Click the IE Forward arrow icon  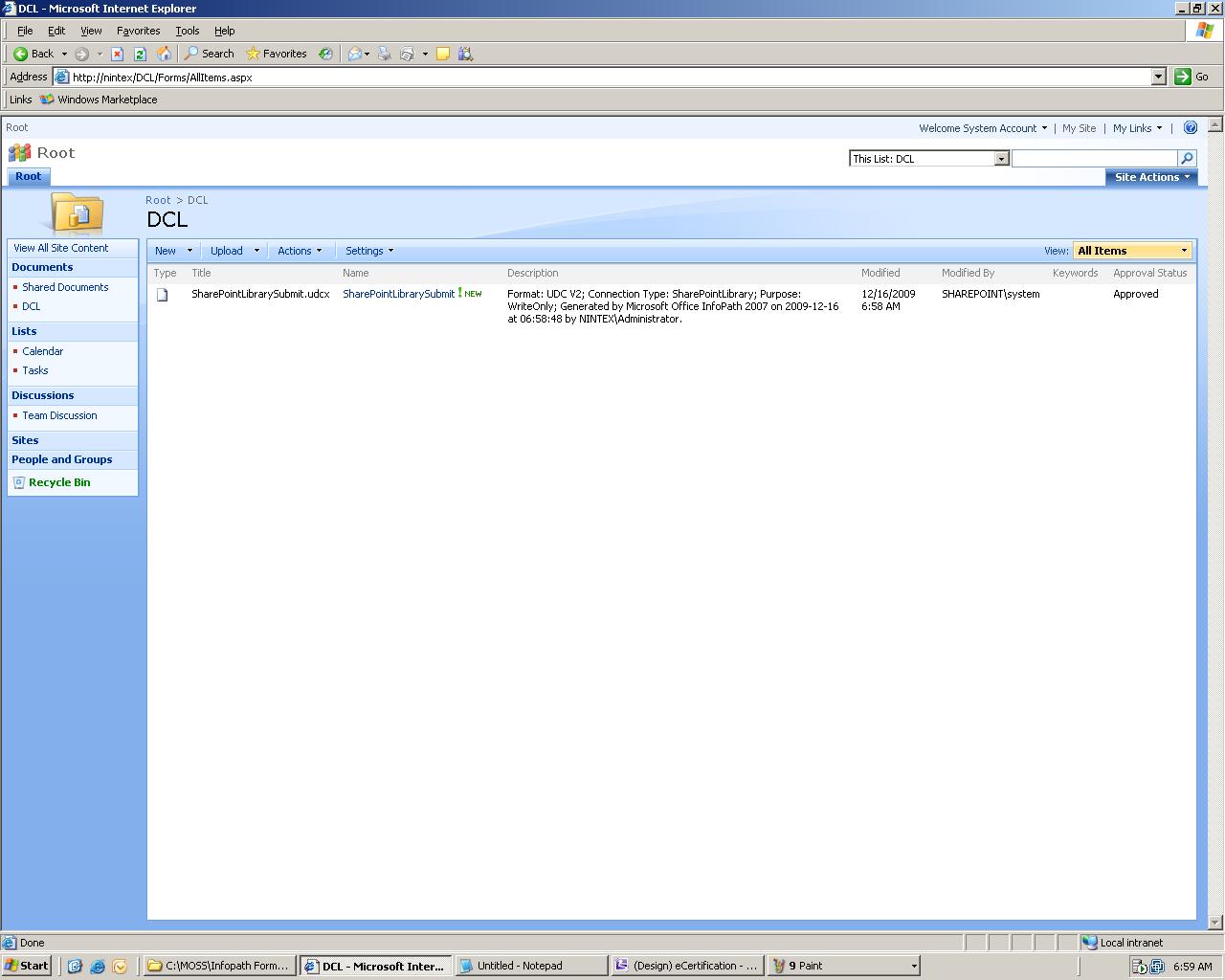click(x=81, y=54)
